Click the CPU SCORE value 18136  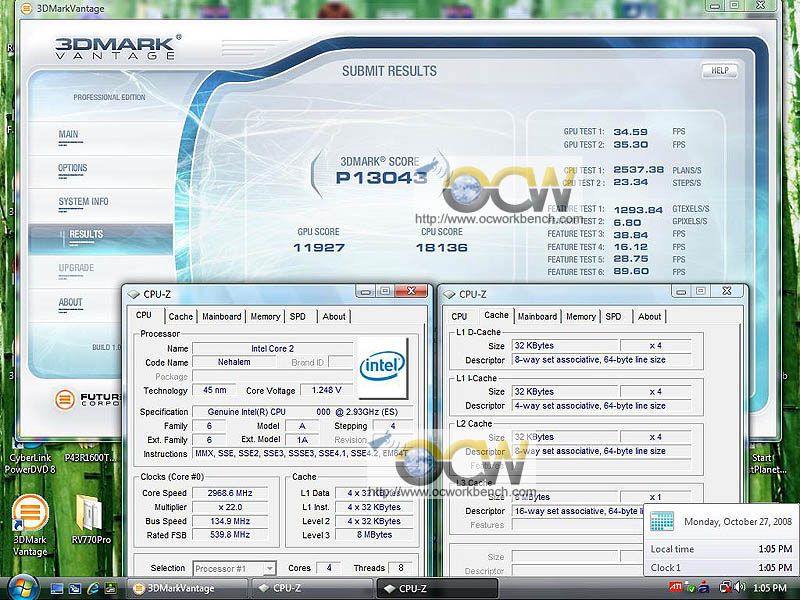[441, 248]
